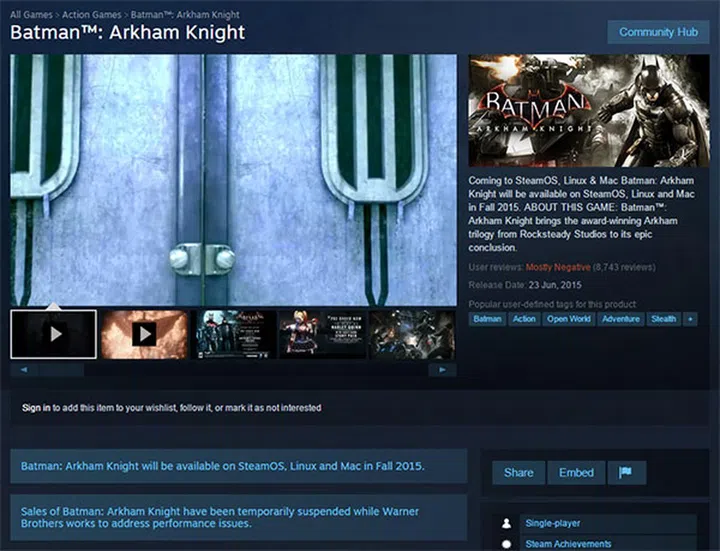Click the Embed button

tap(576, 472)
